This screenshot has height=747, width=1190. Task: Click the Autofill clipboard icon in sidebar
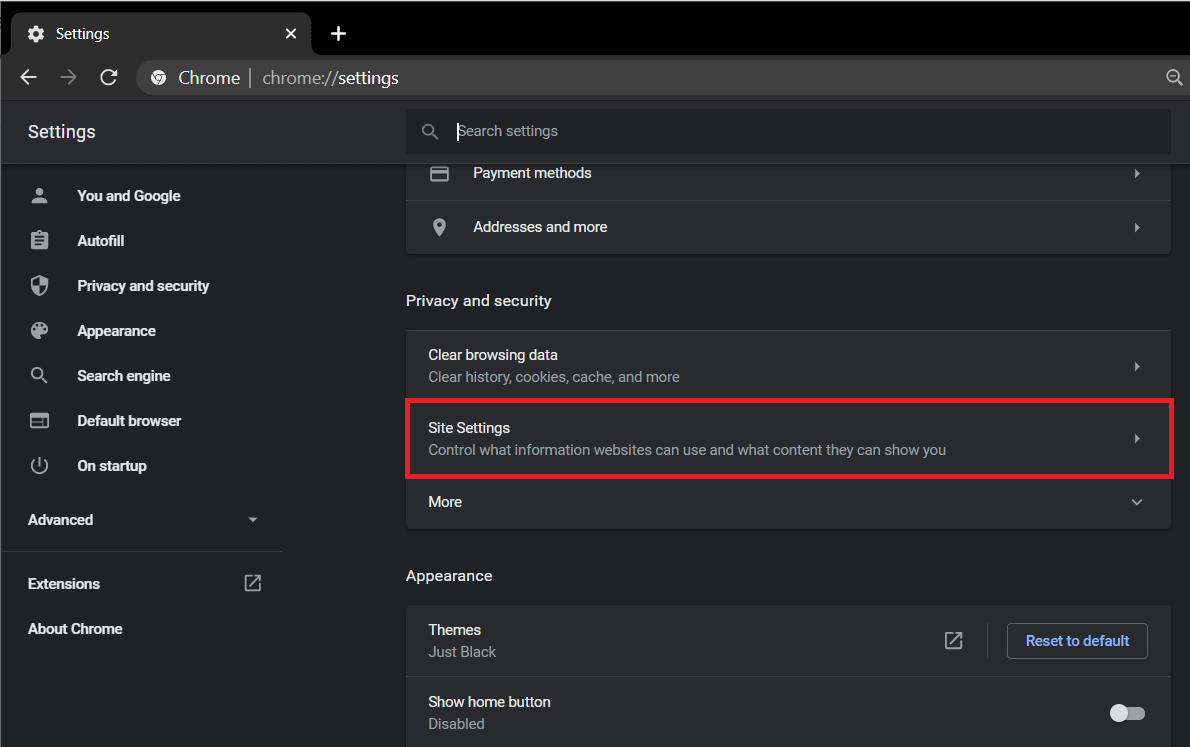click(x=39, y=241)
